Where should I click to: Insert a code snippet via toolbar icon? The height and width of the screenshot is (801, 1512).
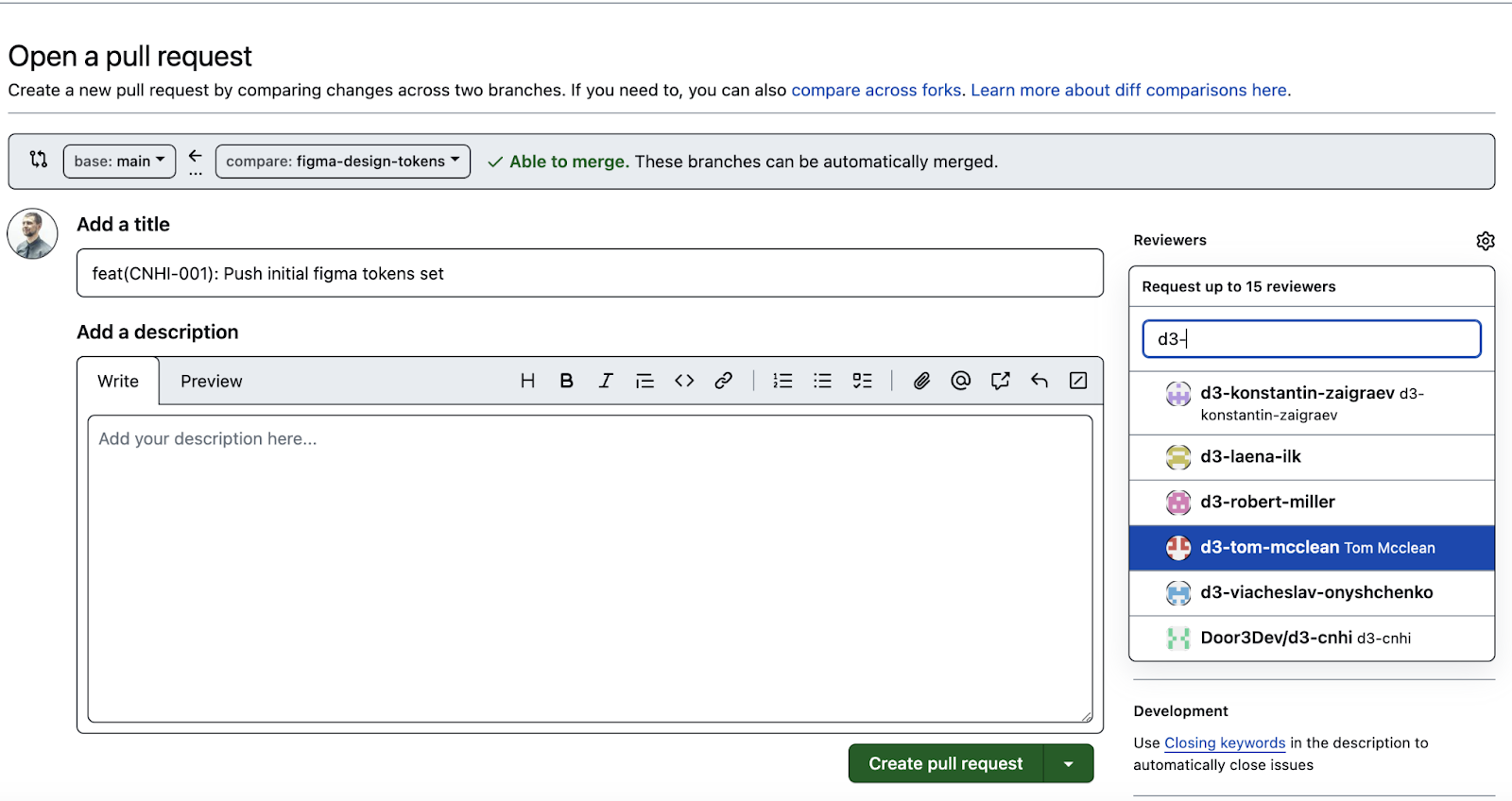684,381
